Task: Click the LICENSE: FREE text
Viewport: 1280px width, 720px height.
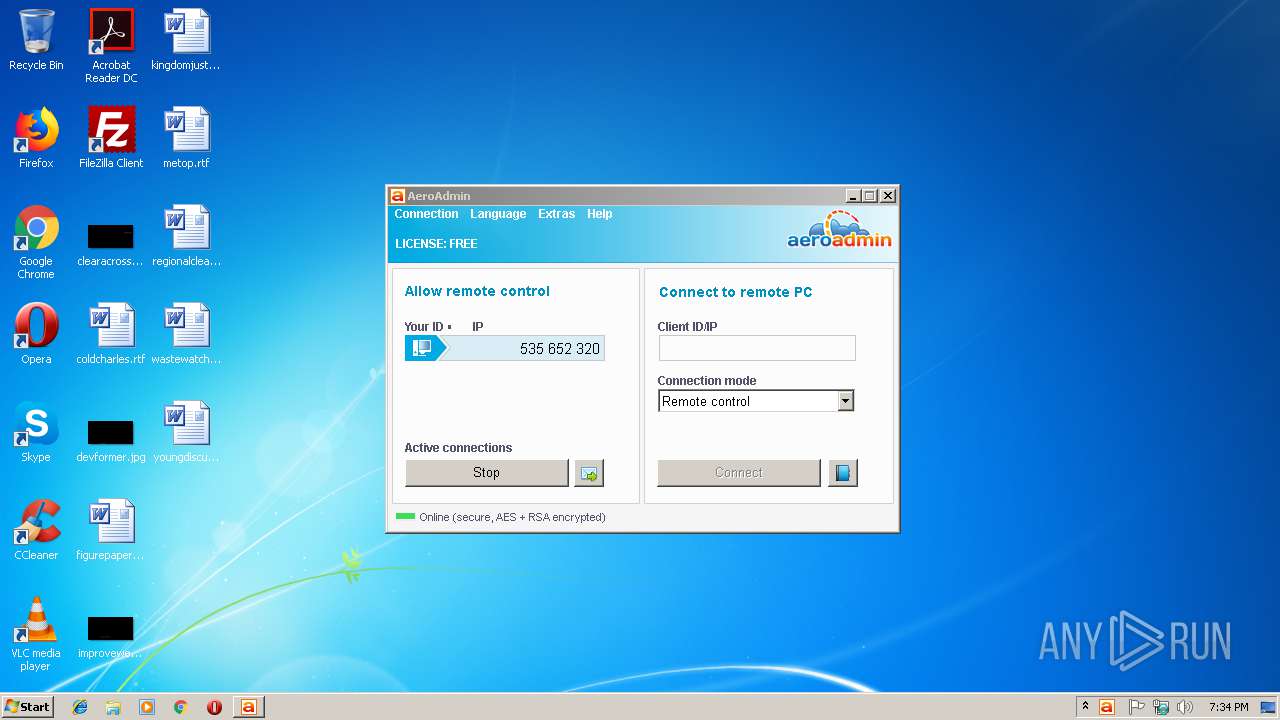Action: click(436, 244)
